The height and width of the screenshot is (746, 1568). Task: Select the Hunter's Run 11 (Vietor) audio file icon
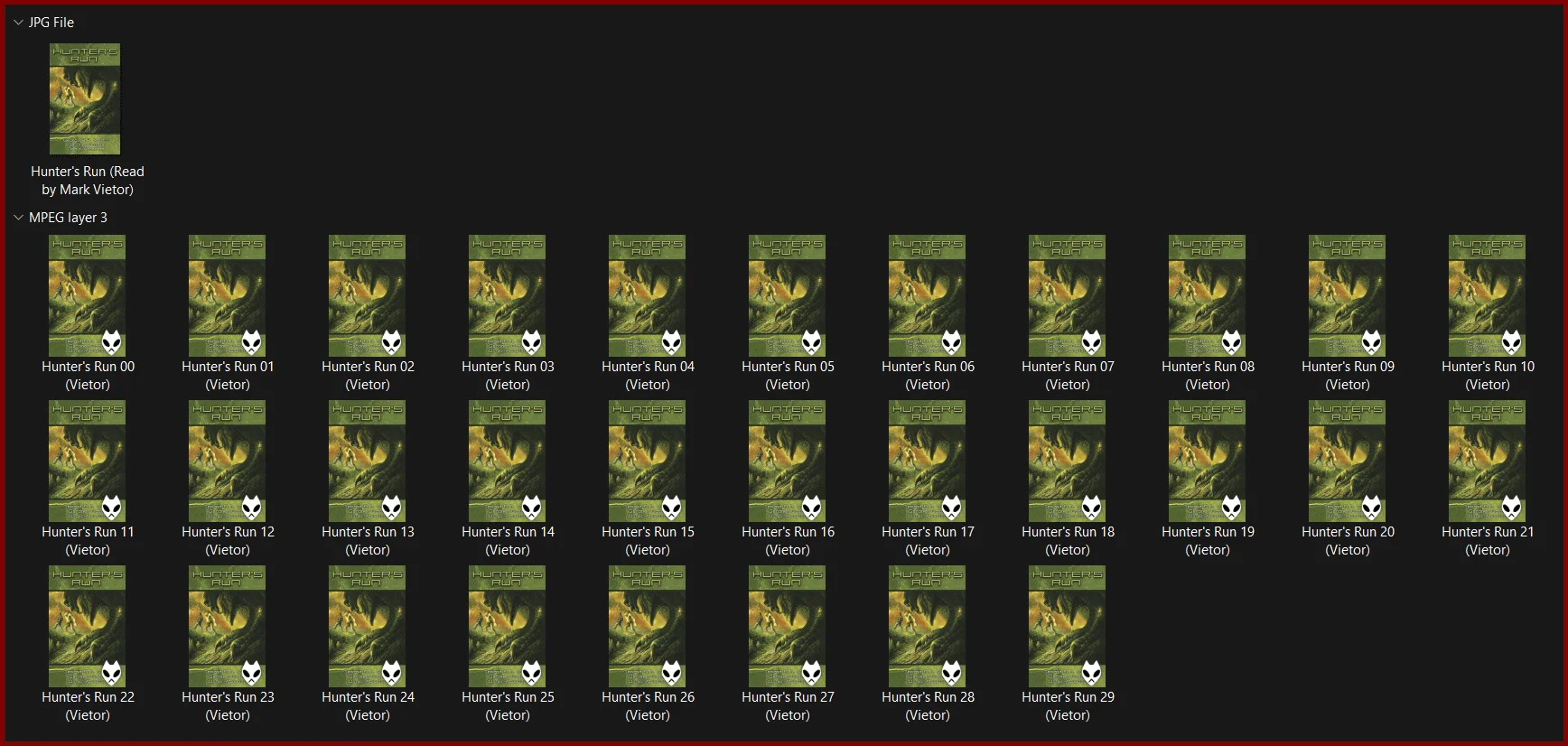(x=88, y=462)
